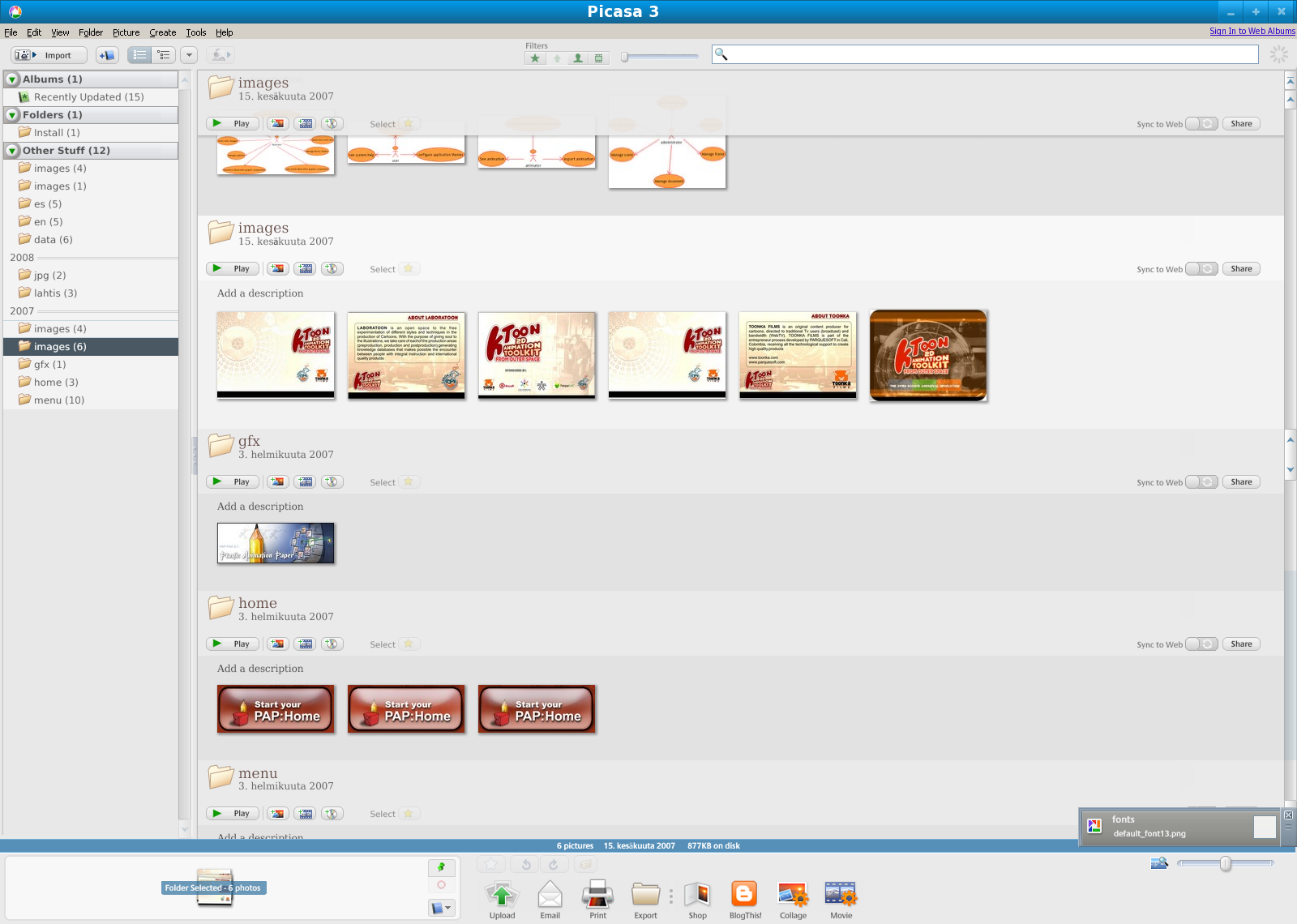Viewport: 1297px width, 924px height.
Task: Open the Picture menu
Action: coord(126,32)
